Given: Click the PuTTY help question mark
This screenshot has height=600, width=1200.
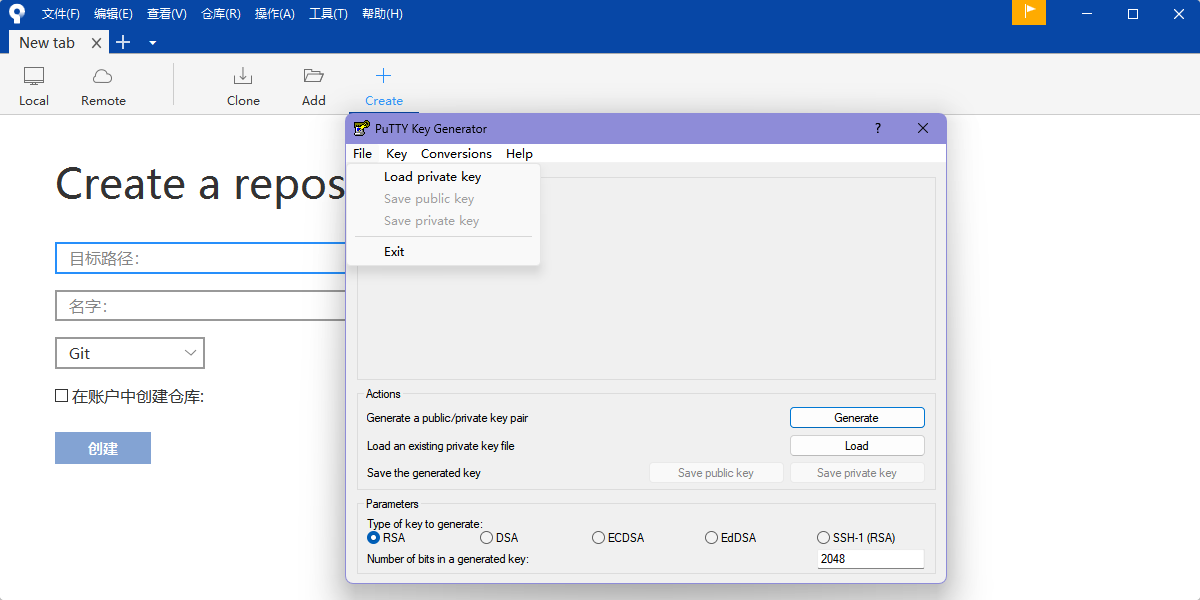Looking at the screenshot, I should (878, 128).
